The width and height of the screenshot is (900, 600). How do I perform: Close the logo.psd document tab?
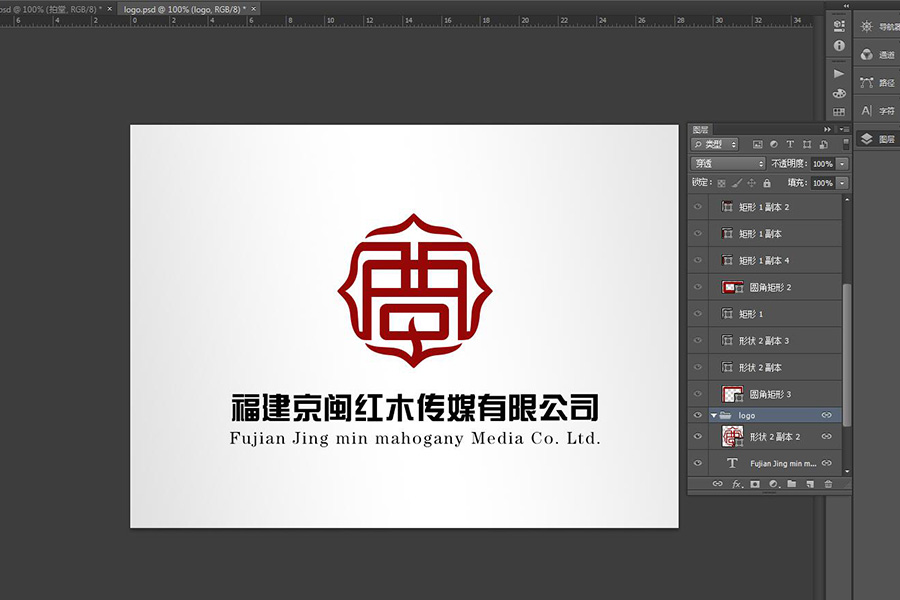point(254,9)
